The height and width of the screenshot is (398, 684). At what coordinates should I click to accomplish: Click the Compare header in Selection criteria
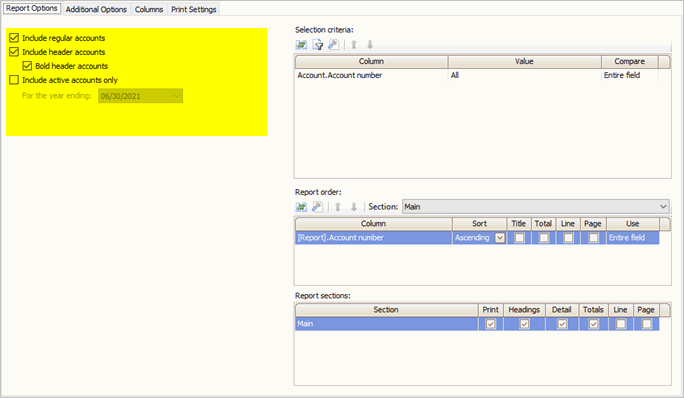629,62
